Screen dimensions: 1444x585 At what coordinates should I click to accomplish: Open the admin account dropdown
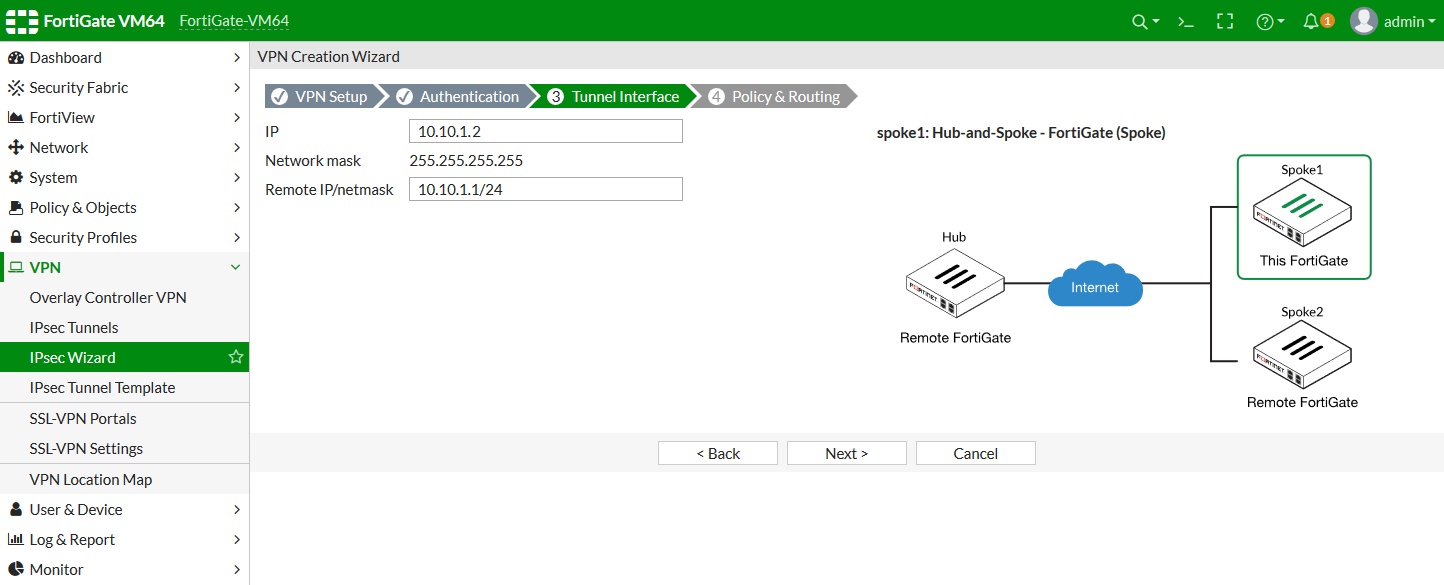coord(1410,21)
